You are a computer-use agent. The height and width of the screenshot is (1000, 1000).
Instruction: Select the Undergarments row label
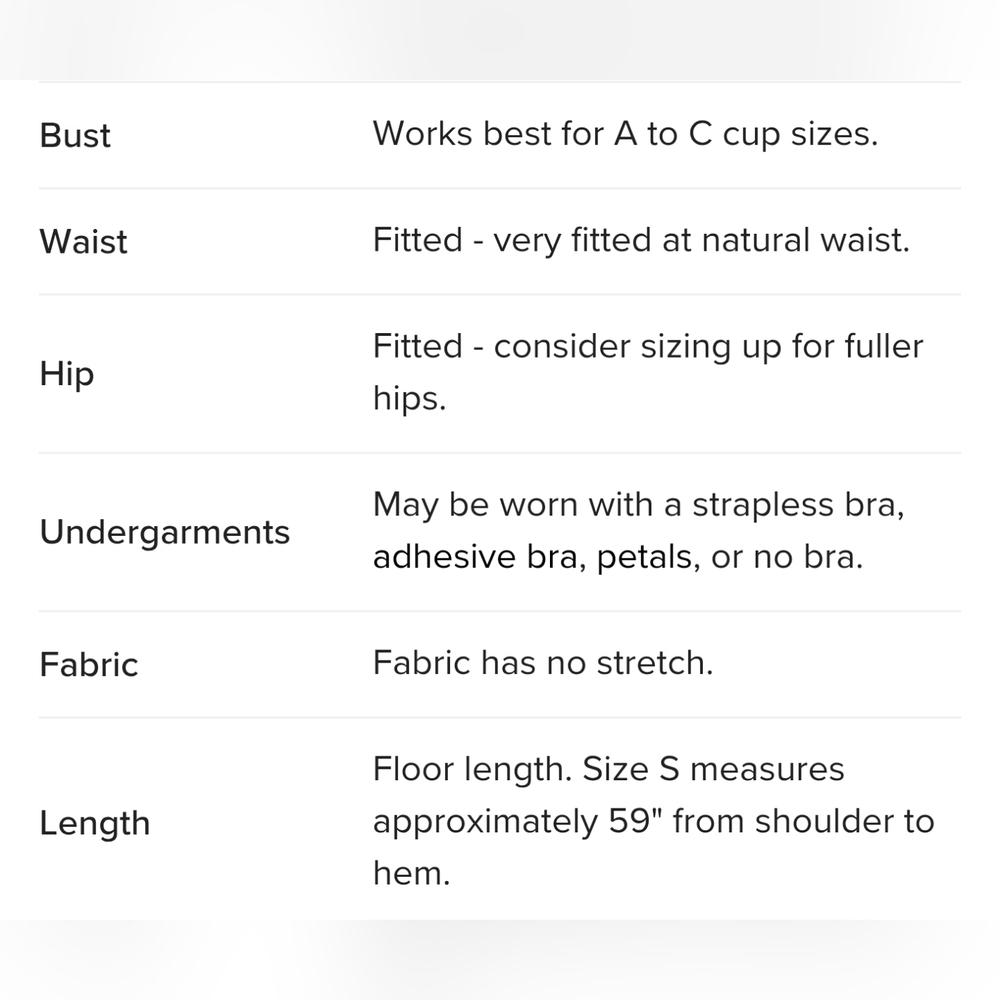(165, 533)
